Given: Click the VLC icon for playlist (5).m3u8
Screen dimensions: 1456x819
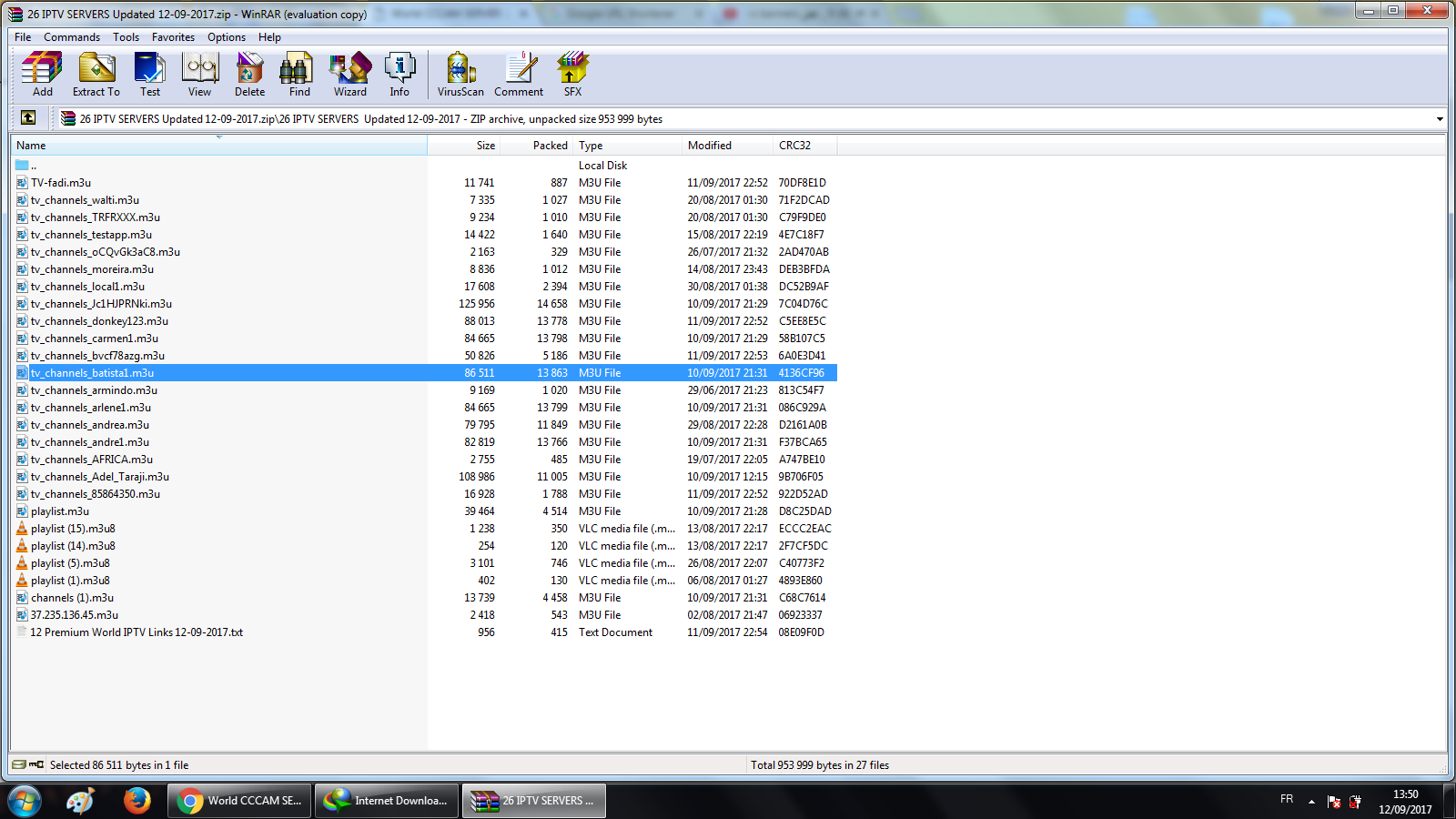Looking at the screenshot, I should click(x=22, y=563).
